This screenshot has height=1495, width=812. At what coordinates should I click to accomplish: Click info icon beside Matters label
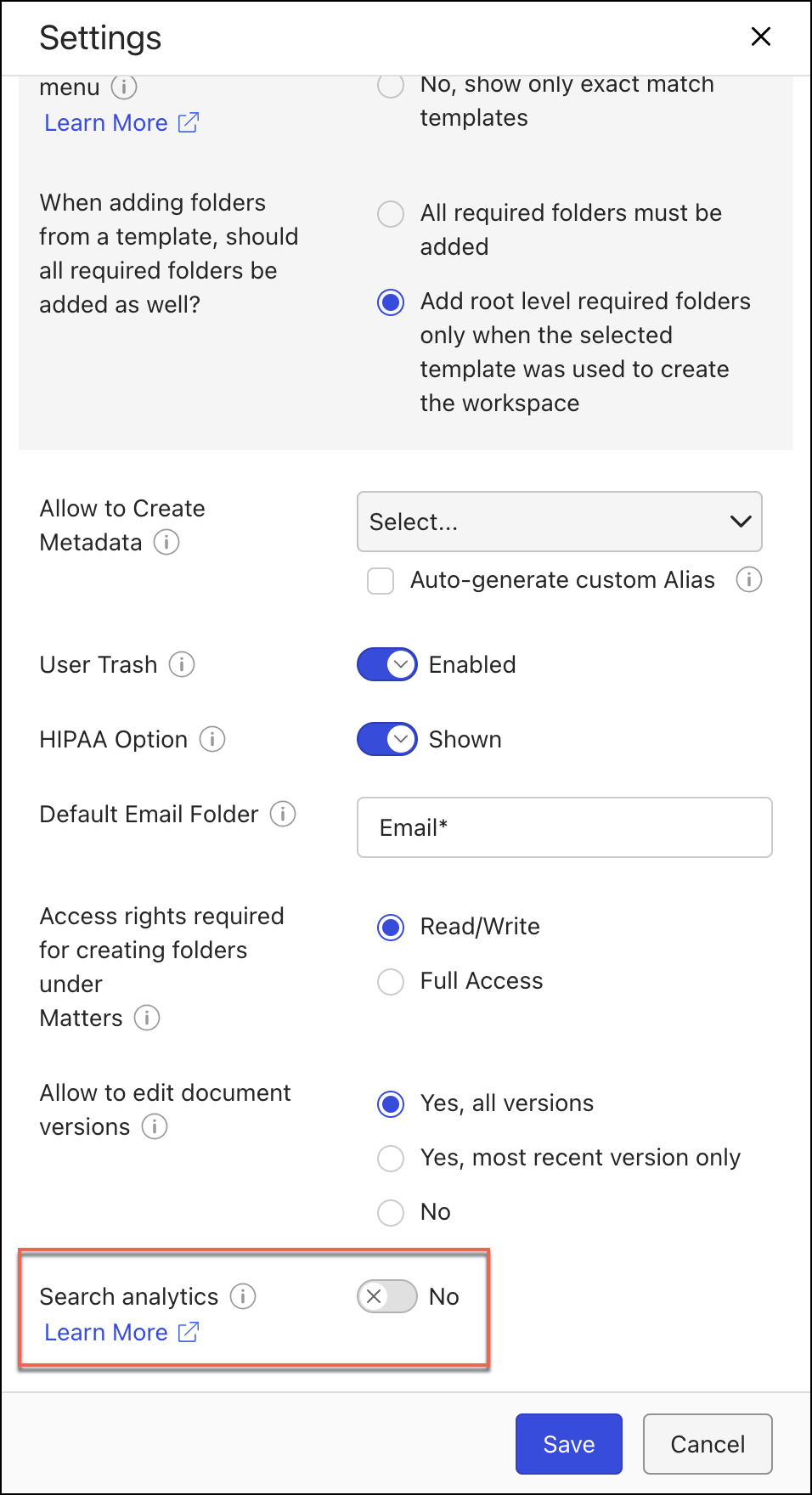pos(147,1018)
